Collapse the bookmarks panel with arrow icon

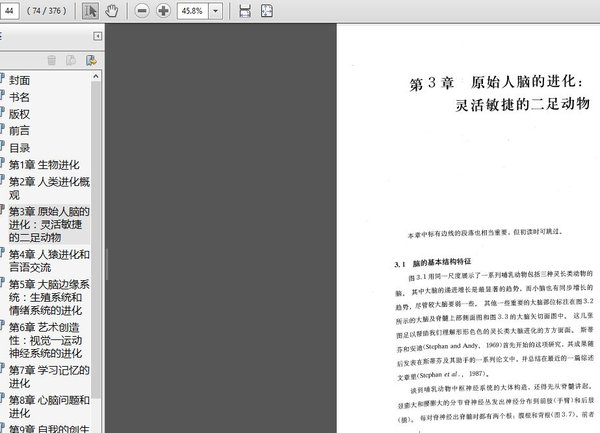97,36
